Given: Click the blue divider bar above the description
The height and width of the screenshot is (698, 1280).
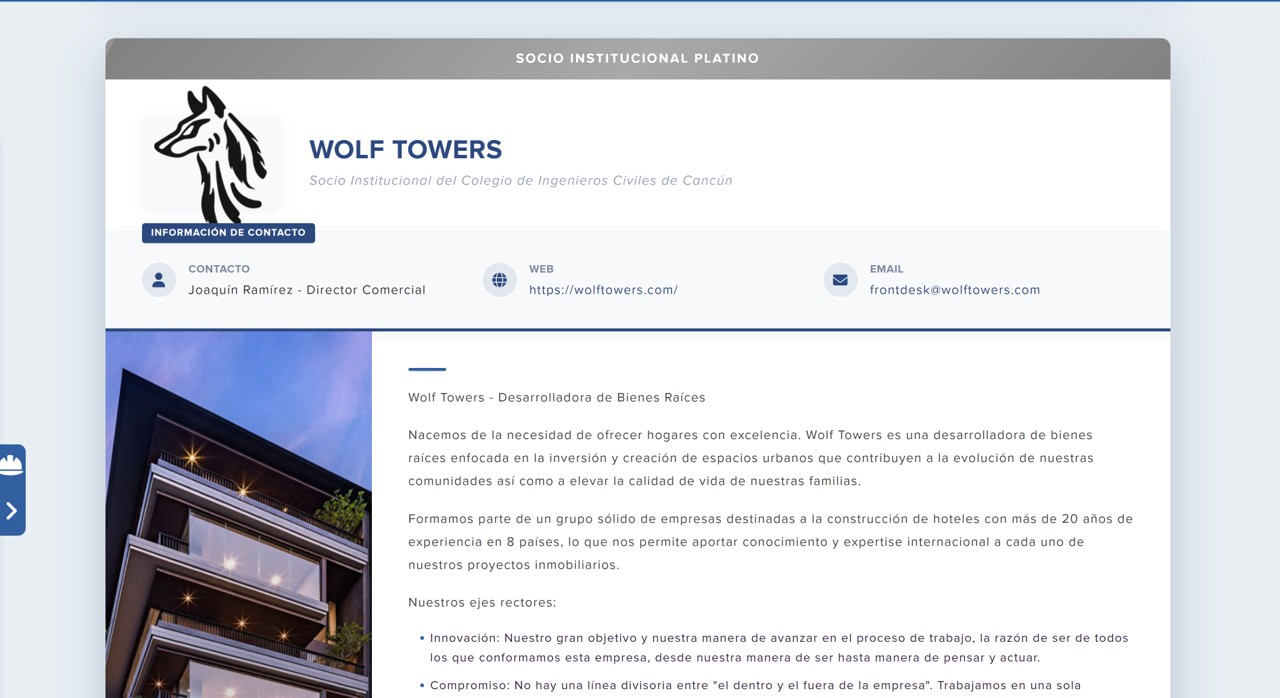Looking at the screenshot, I should point(427,370).
